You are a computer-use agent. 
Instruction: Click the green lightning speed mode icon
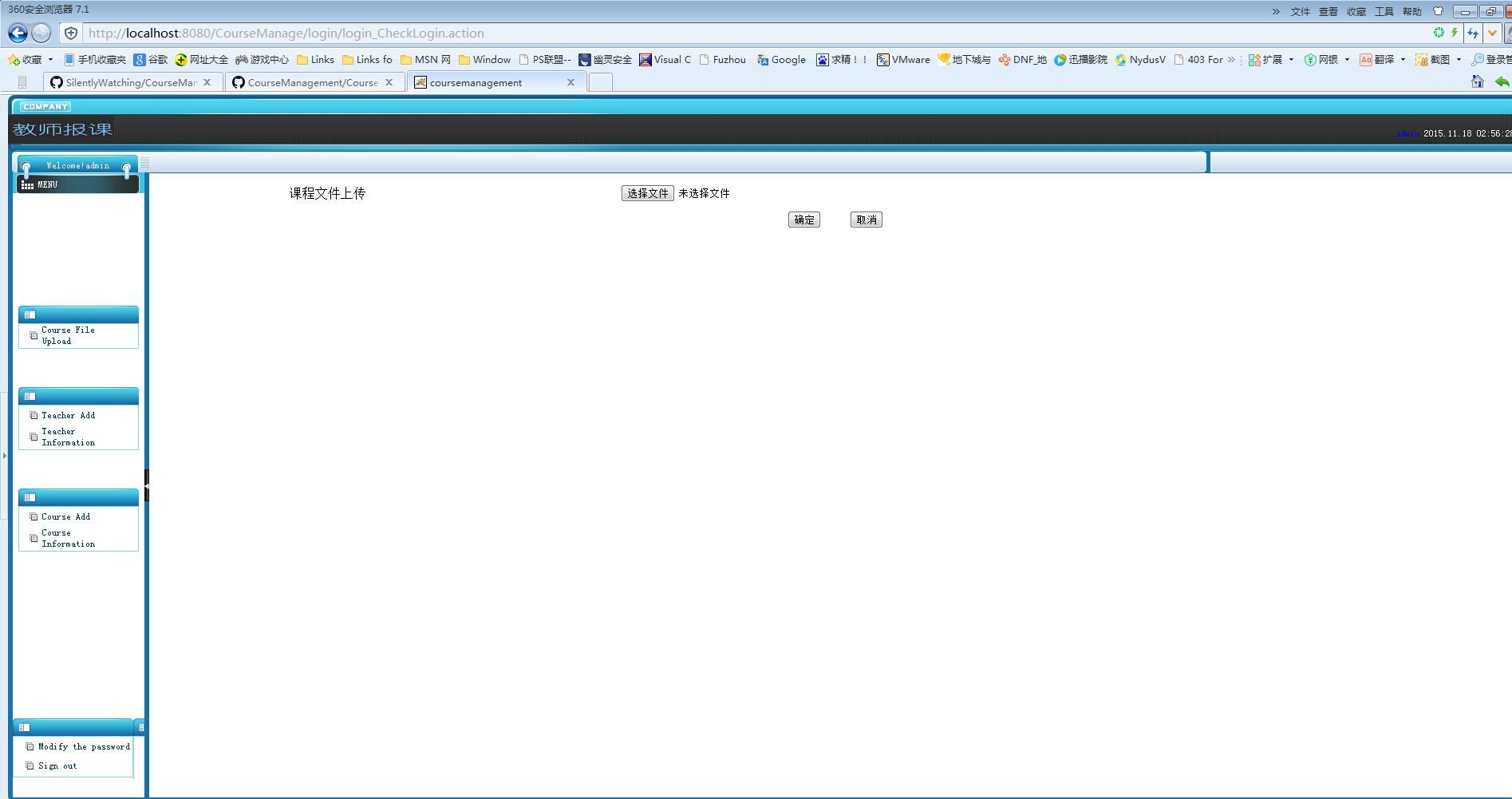pos(1455,33)
